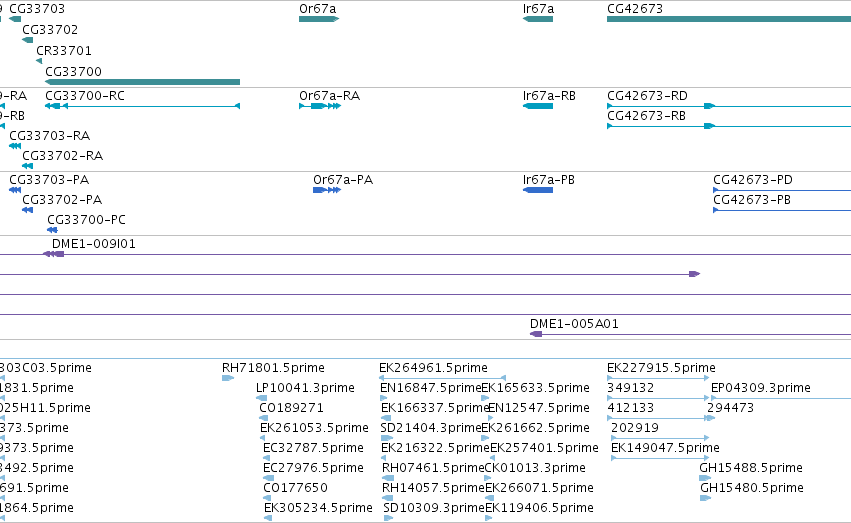The height and width of the screenshot is (523, 851).
Task: Click the CG42673-PD protein label
Action: pos(753,180)
